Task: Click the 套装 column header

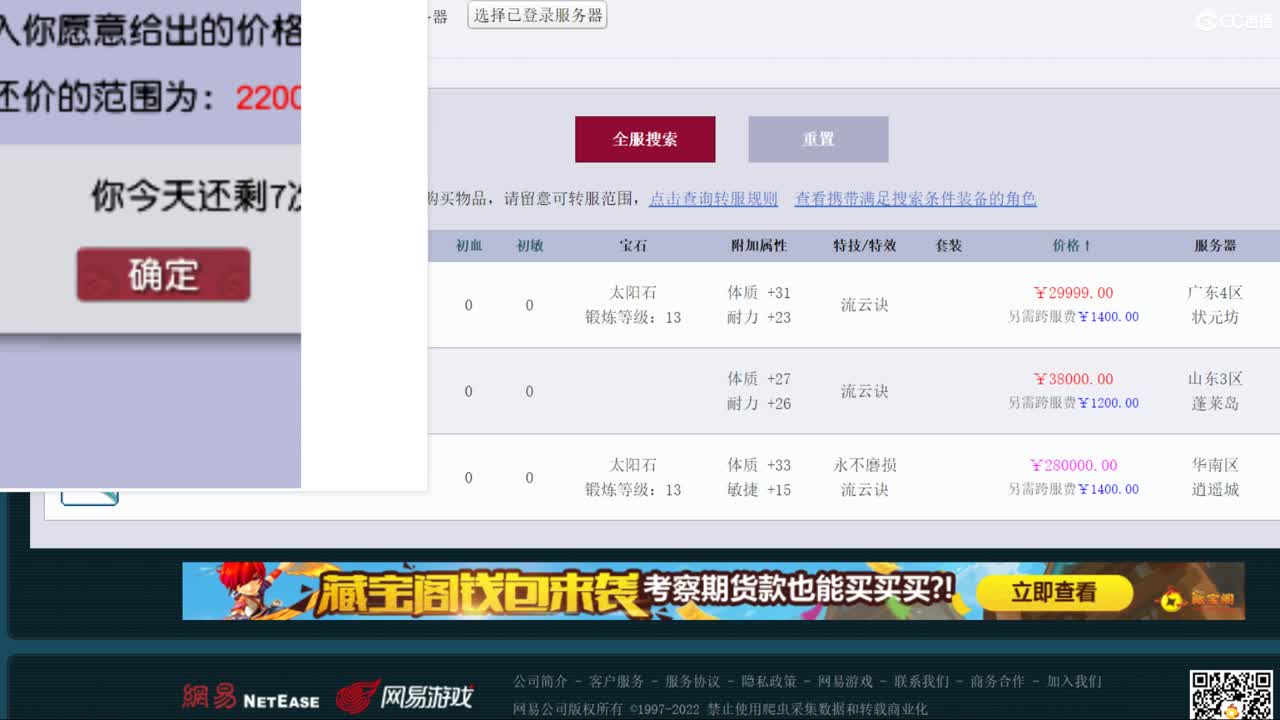Action: pyautogui.click(x=948, y=245)
